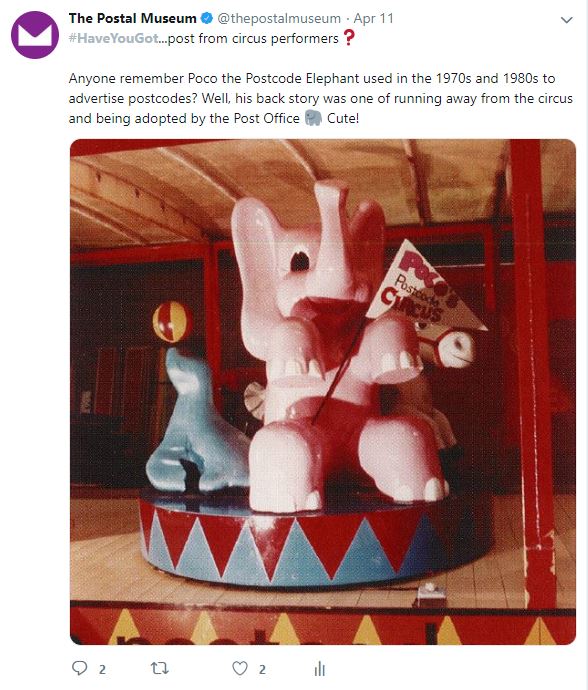Image resolution: width=588 pixels, height=690 pixels.
Task: Click the red question mark emoji
Action: pyautogui.click(x=349, y=37)
